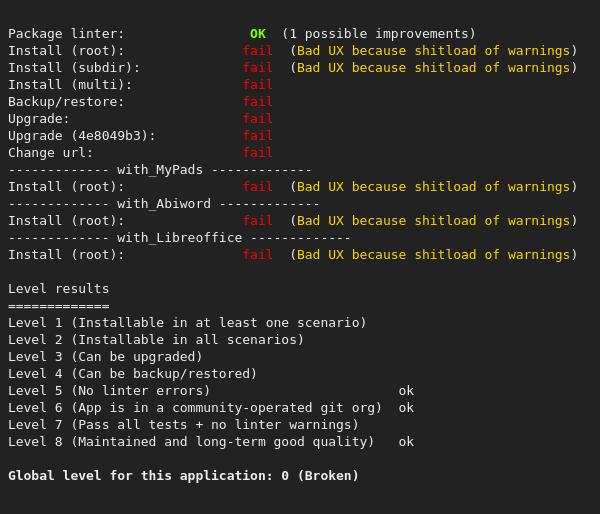Image resolution: width=600 pixels, height=514 pixels.
Task: Click the "Upgrade (4e8049b3):" label
Action: (82, 136)
